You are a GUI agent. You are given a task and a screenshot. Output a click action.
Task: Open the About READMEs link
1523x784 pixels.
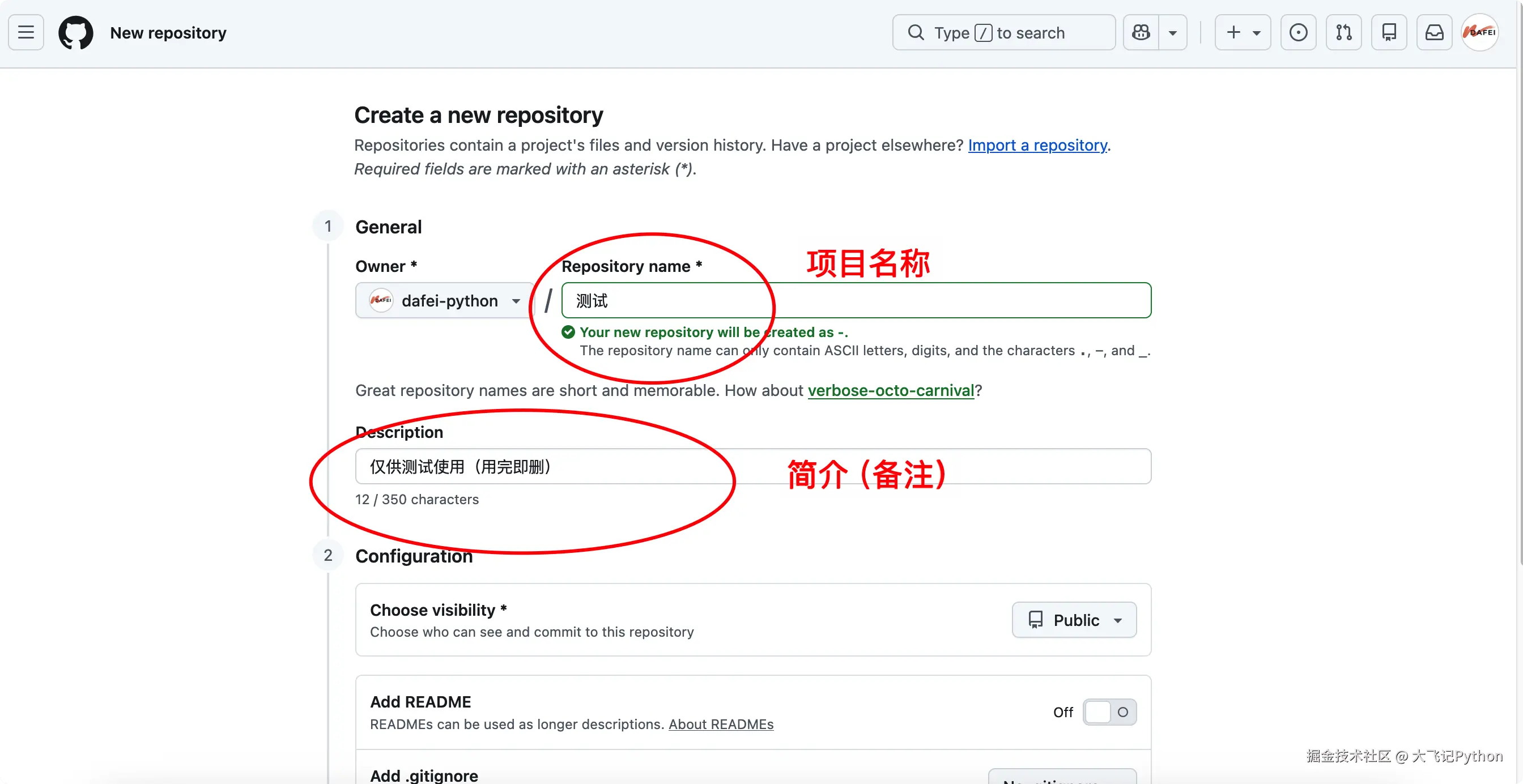click(720, 724)
